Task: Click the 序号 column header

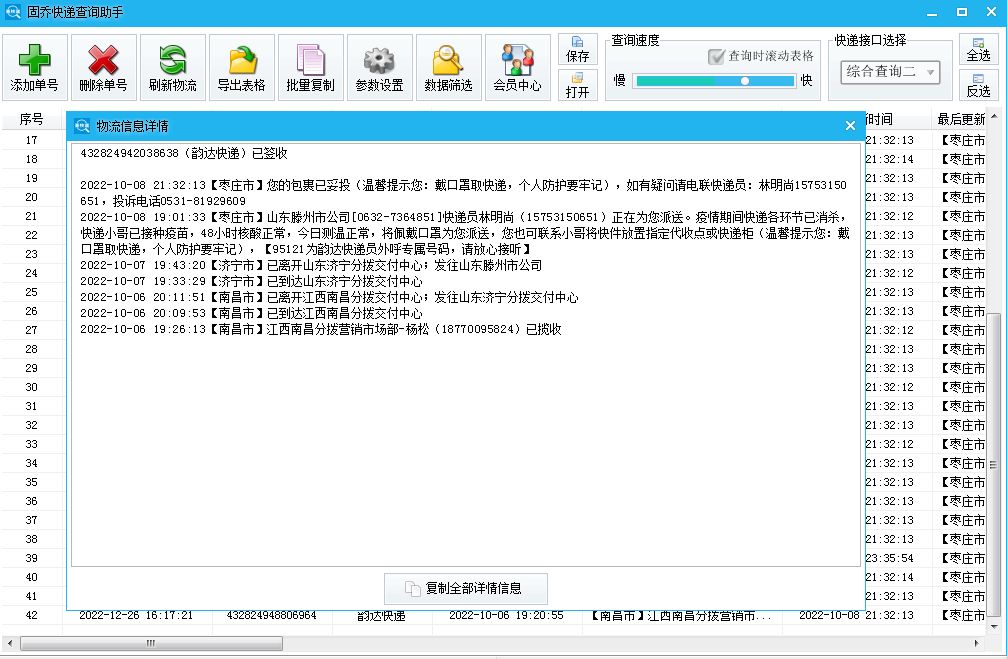Action: (33, 119)
